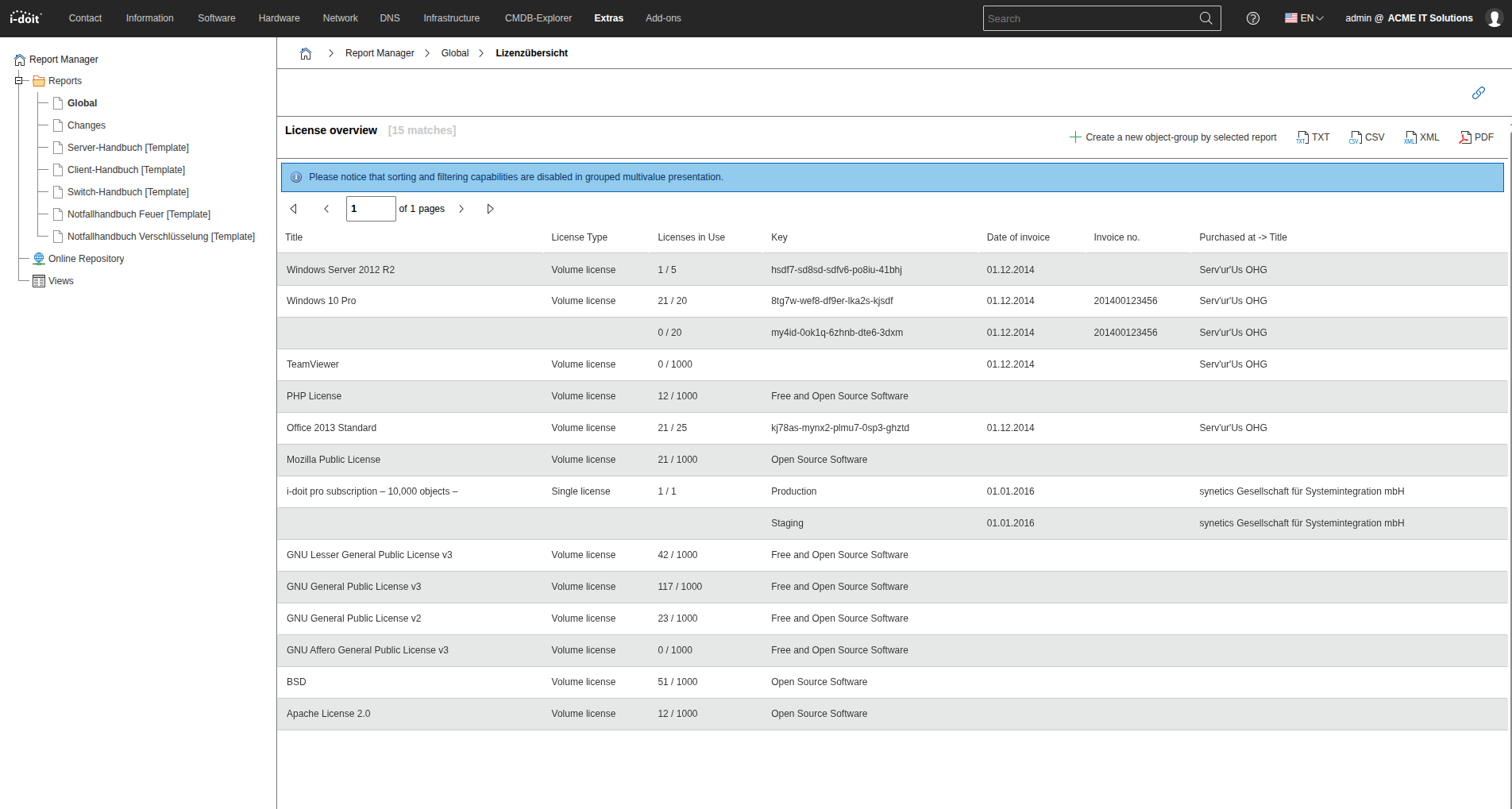Open the Infrastructure menu

pos(452,18)
